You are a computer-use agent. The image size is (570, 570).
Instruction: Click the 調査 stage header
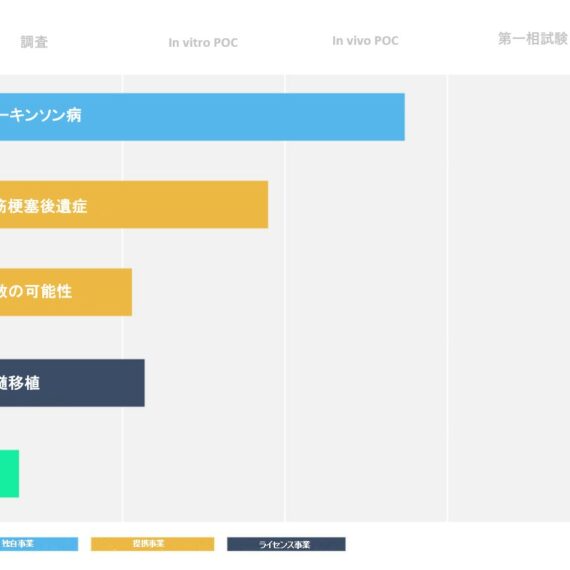(x=34, y=42)
